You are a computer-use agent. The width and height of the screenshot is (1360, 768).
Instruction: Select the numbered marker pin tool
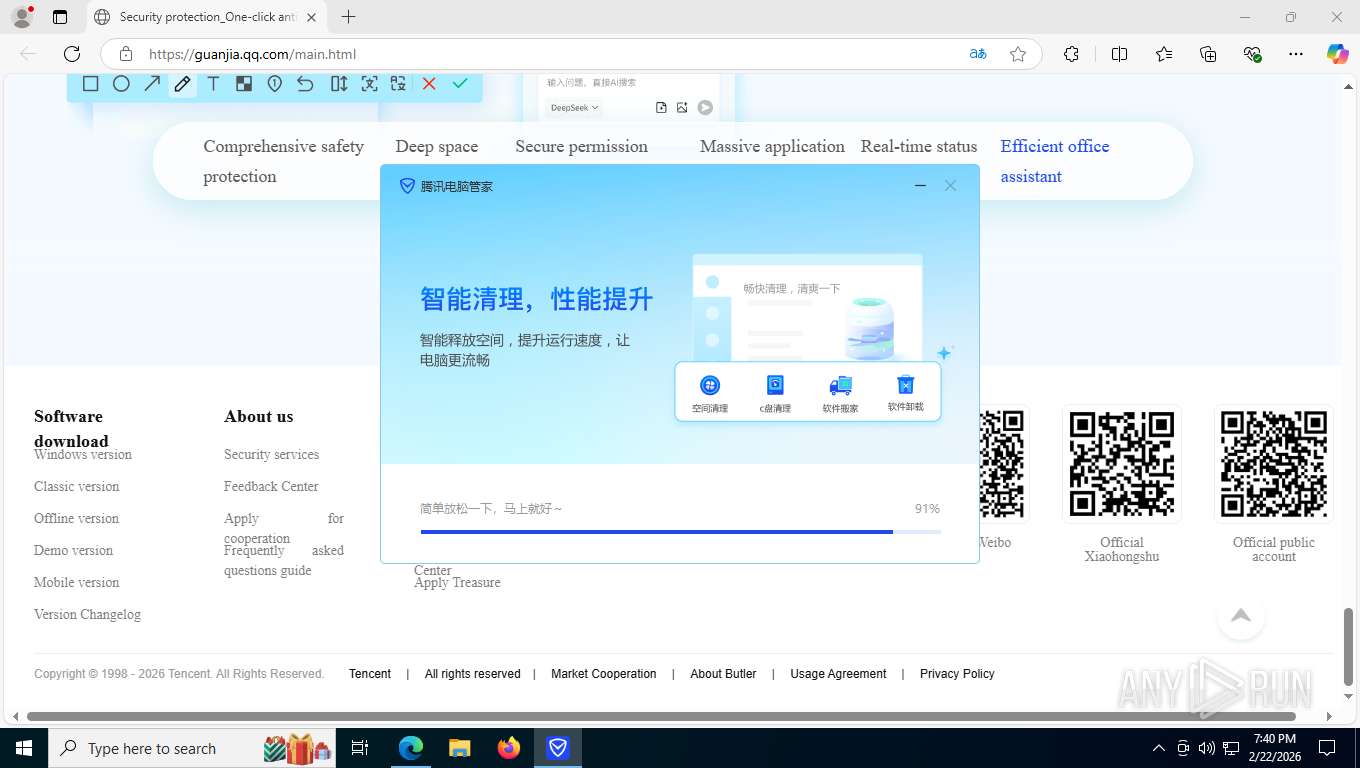coord(274,84)
